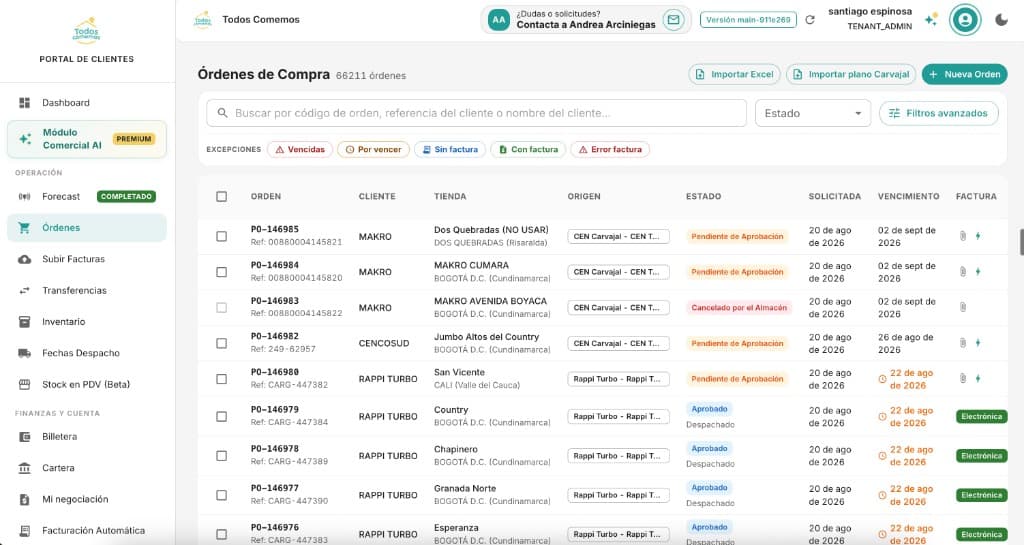The height and width of the screenshot is (545, 1024).
Task: Open the Estado dropdown
Action: click(813, 113)
